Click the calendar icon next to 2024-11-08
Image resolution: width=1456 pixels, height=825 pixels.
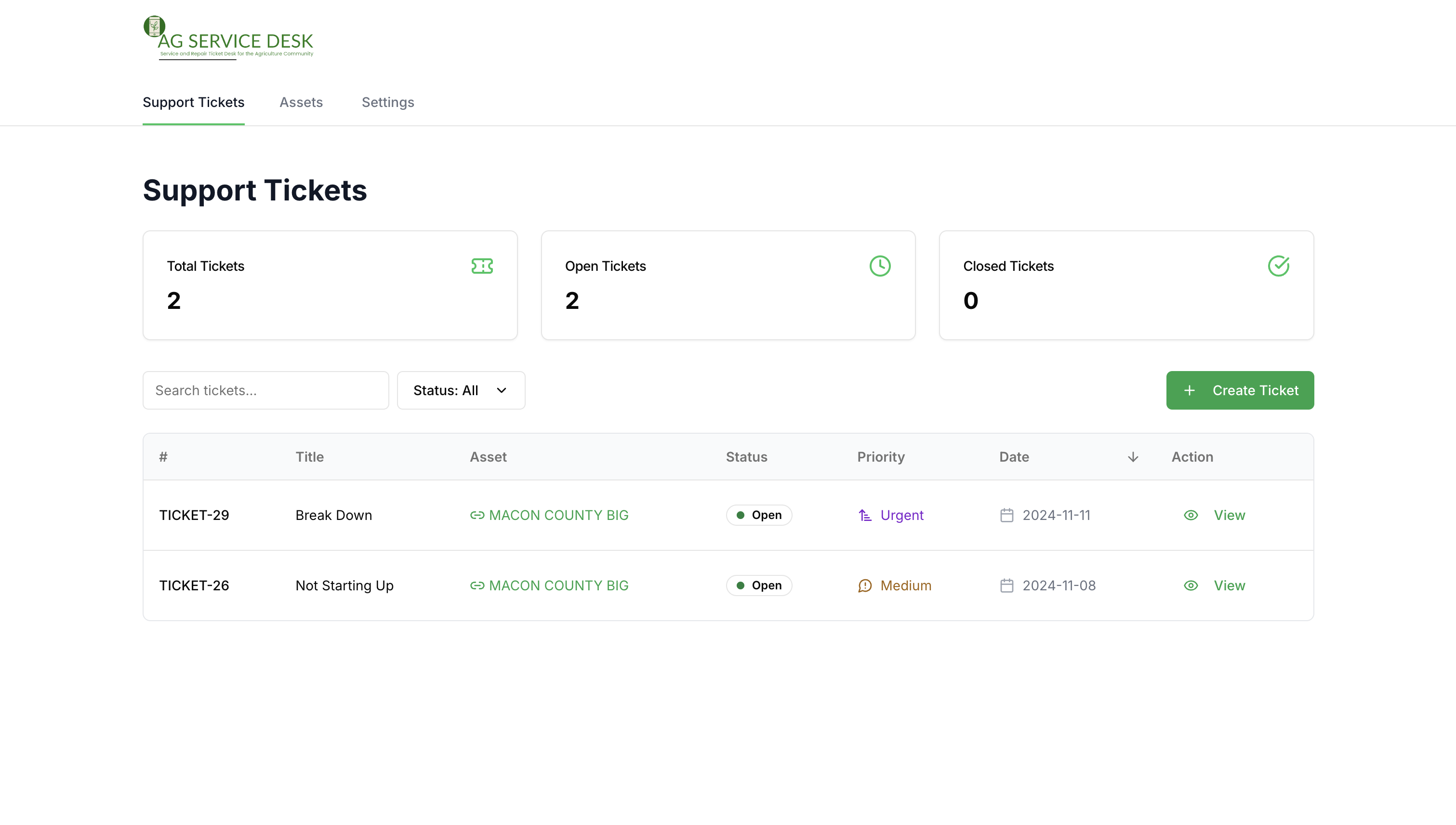pos(1007,585)
